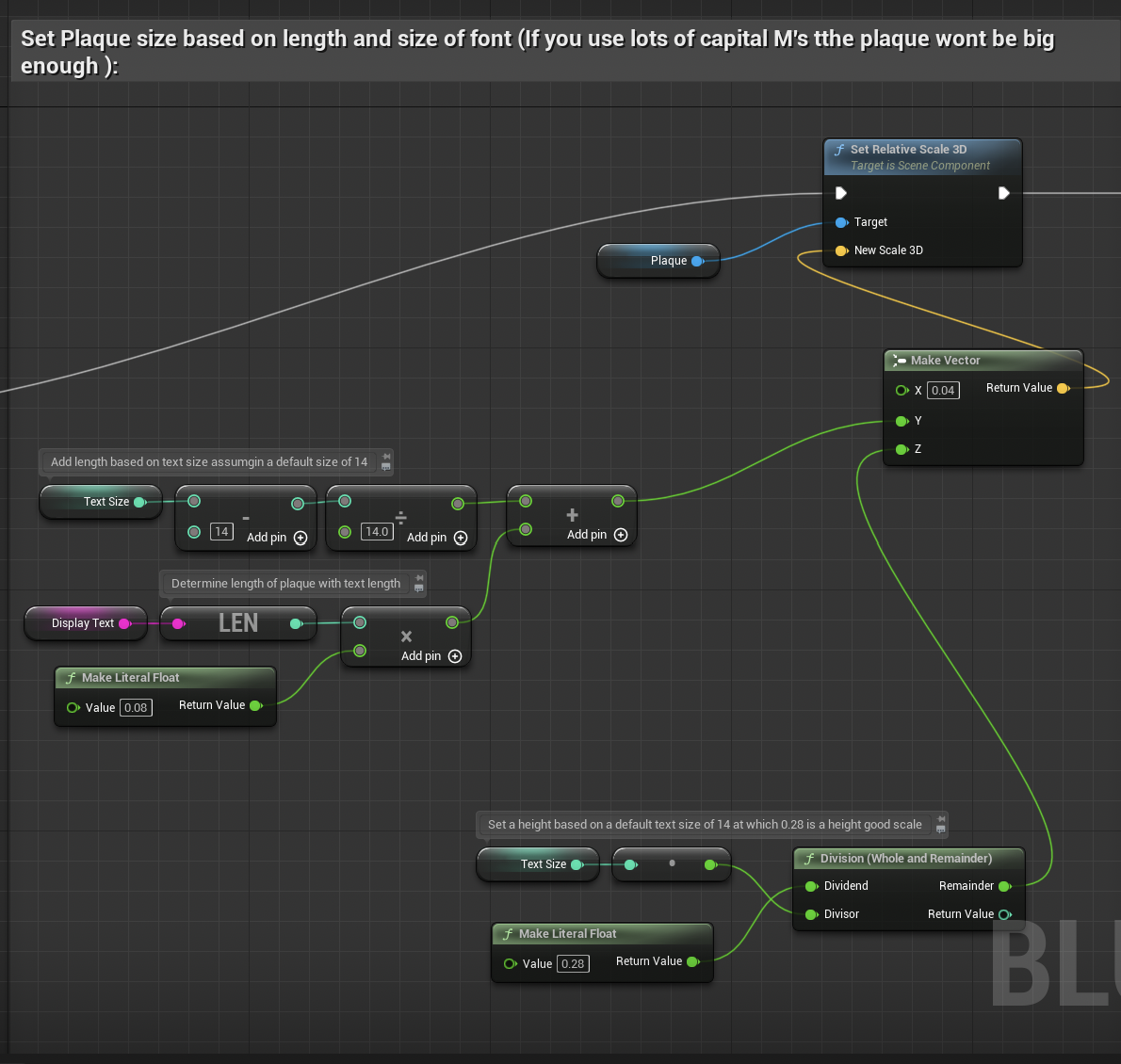Click the Add pin icon on the multiply node
Viewport: 1121px width, 1064px height.
coord(456,656)
